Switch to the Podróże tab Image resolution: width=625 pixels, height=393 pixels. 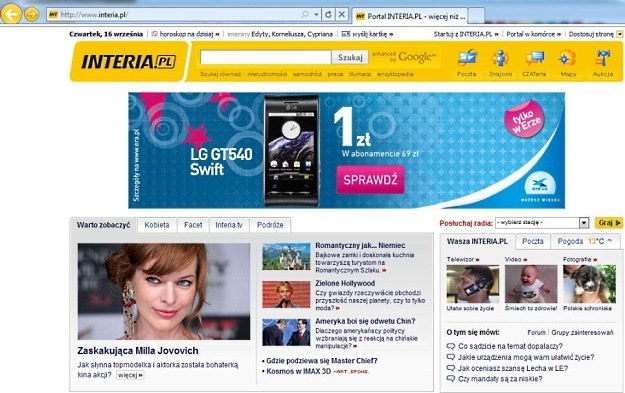(x=270, y=225)
